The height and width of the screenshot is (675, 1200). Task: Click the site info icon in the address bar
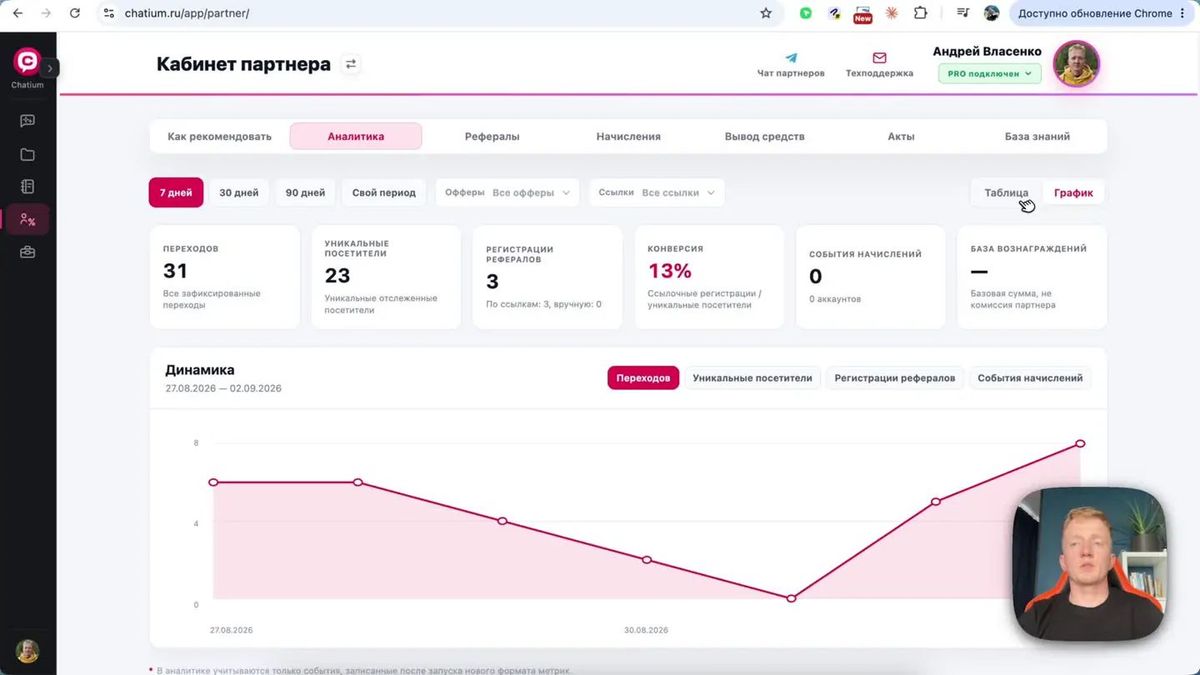point(109,13)
